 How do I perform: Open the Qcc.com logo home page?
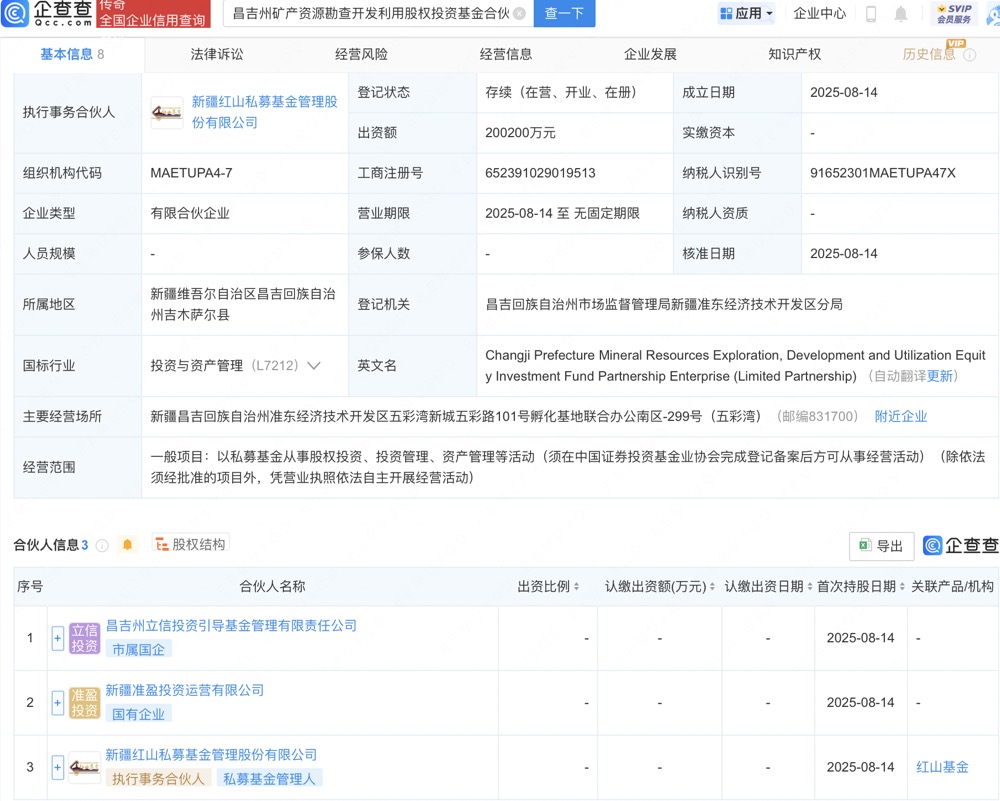click(47, 13)
